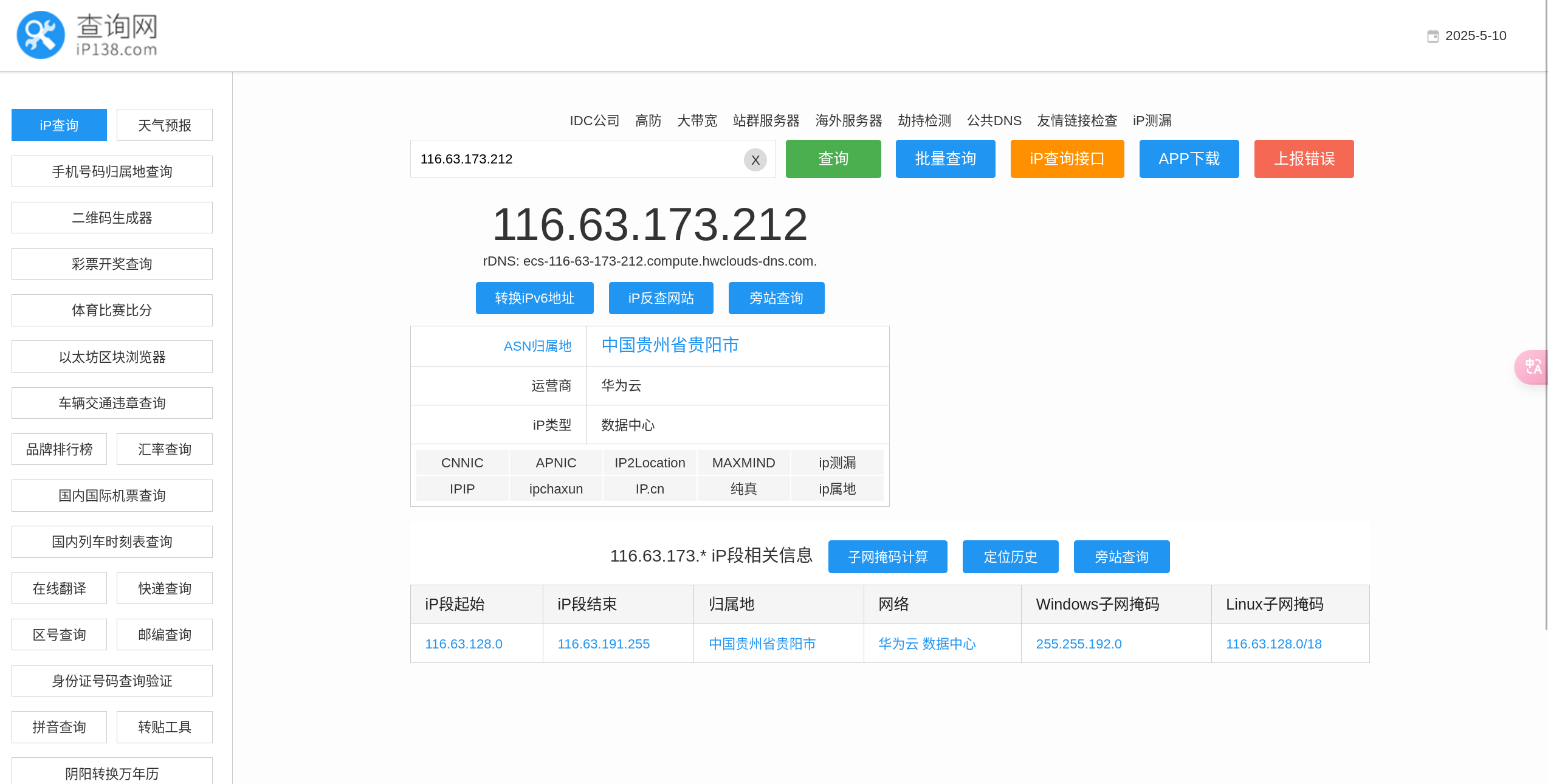Open 子网掩码计算 subnet calculator
This screenshot has width=1548, height=784.
coord(887,557)
